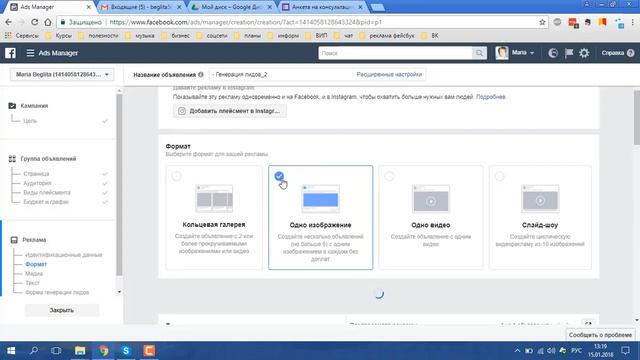Show hidden system tray icons chevron
The width and height of the screenshot is (640, 360).
pos(518,351)
